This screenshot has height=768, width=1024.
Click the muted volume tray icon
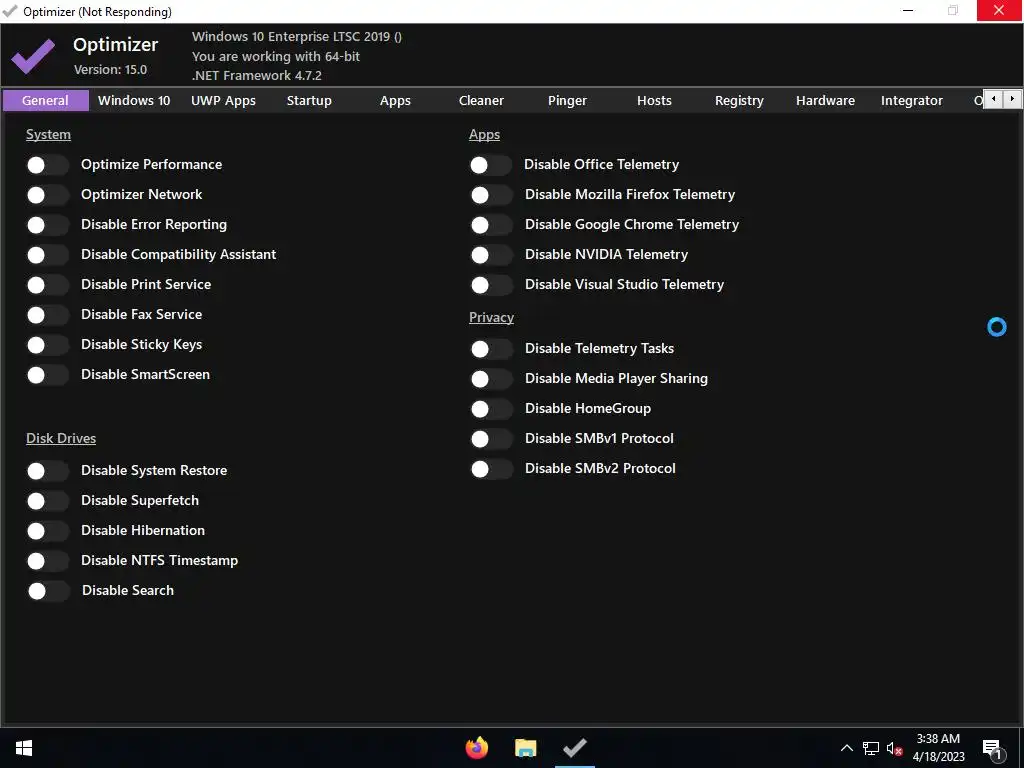coord(895,748)
